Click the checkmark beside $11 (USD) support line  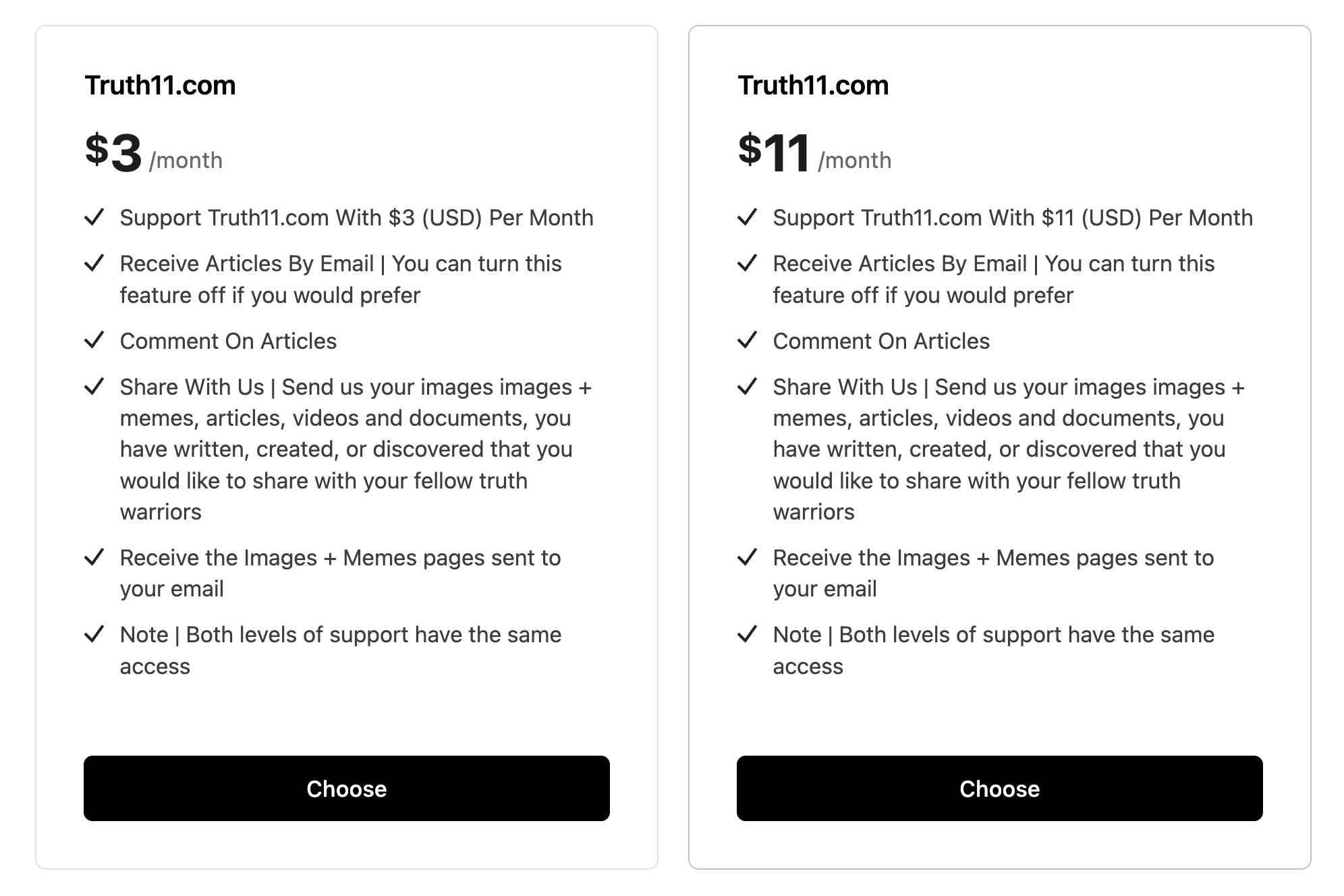click(x=747, y=217)
